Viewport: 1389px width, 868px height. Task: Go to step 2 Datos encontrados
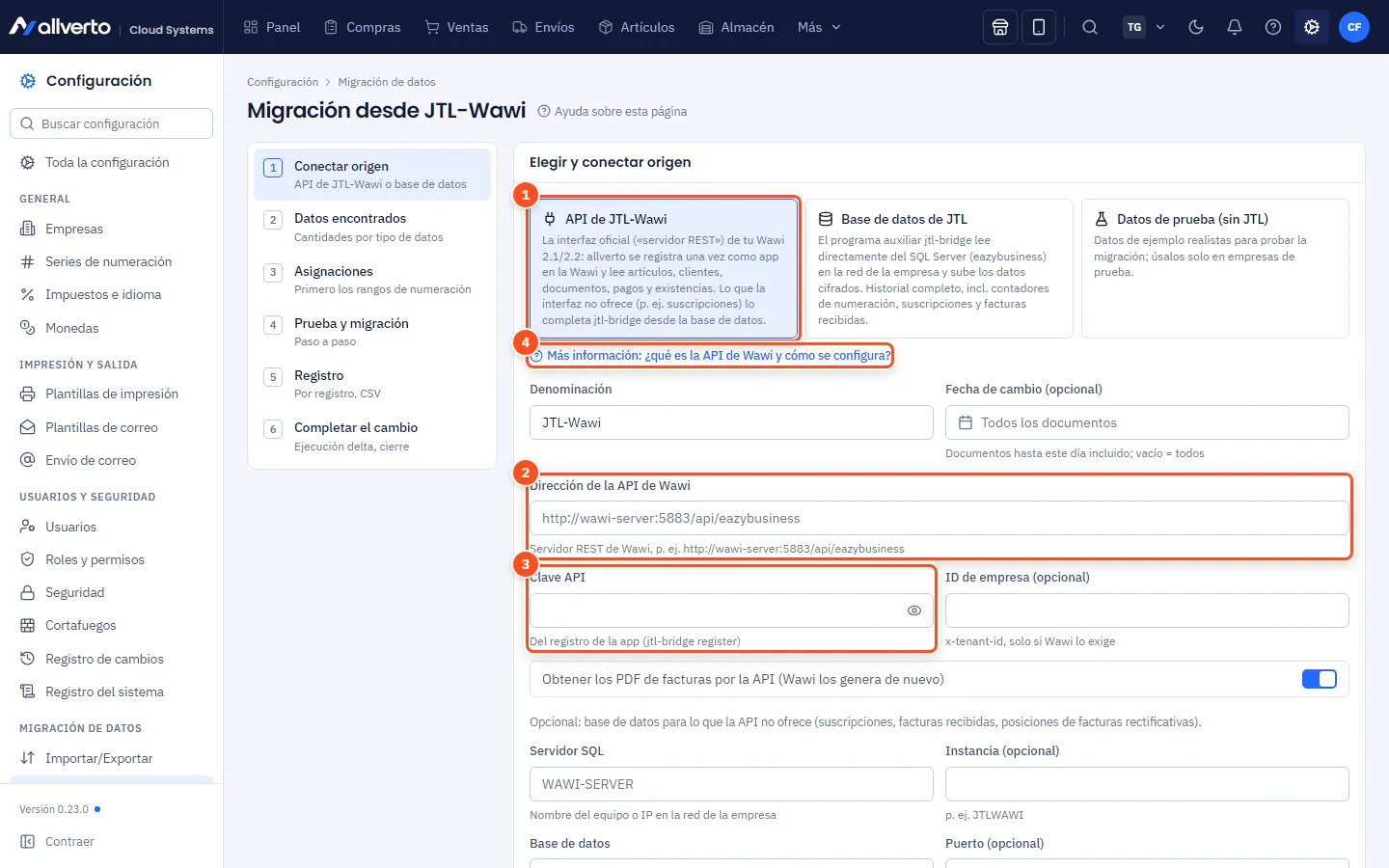click(372, 227)
